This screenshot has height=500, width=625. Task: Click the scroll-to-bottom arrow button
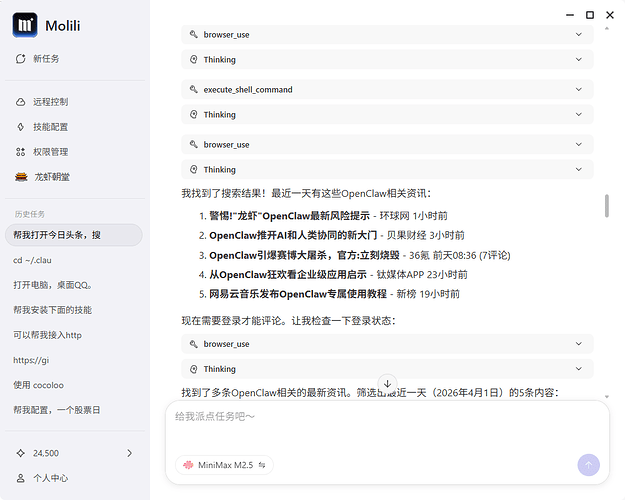pos(387,384)
